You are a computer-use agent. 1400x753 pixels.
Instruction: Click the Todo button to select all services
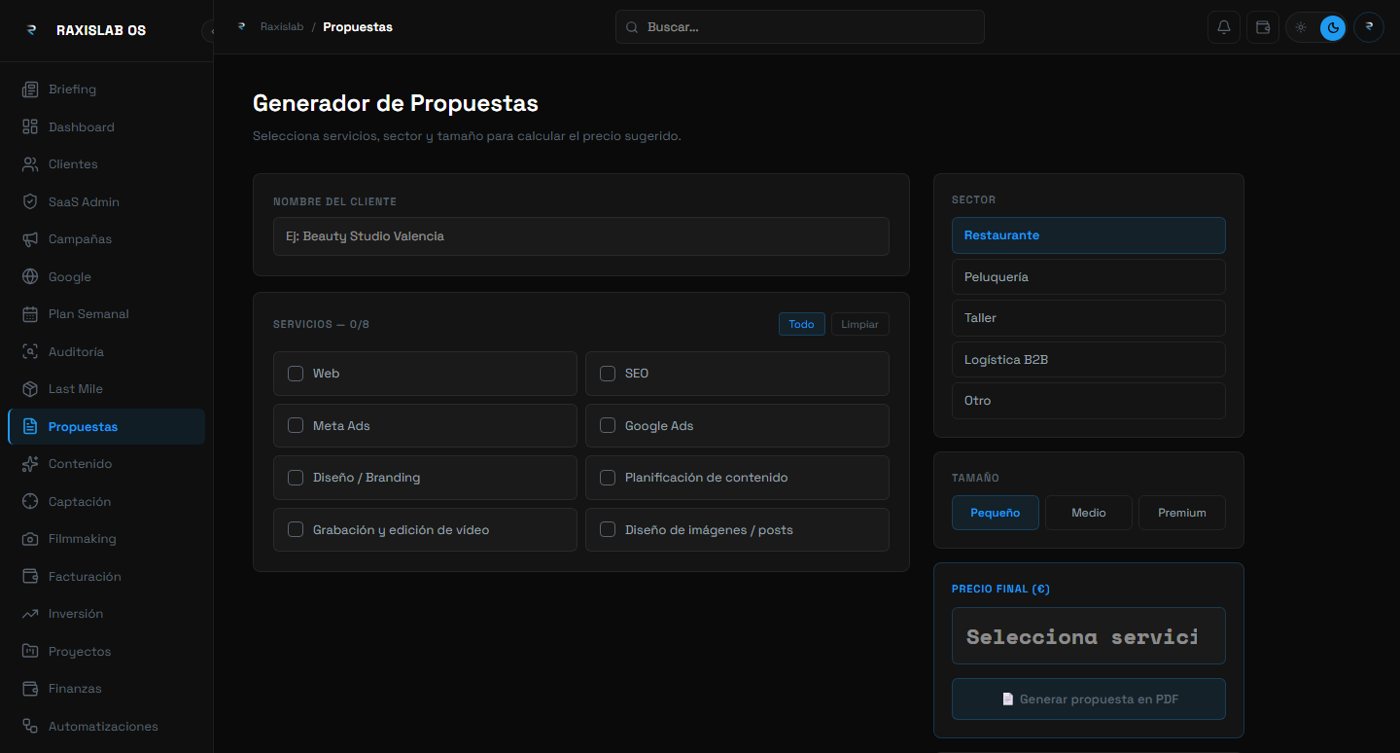tap(802, 324)
